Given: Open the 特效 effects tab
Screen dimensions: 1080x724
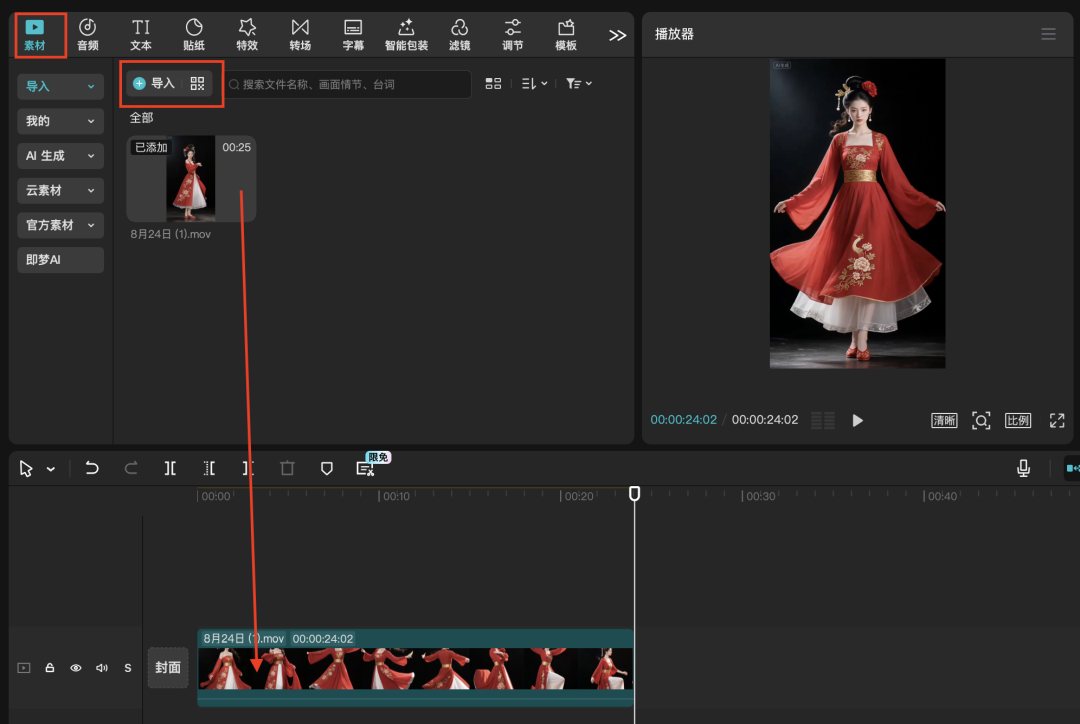Looking at the screenshot, I should click(247, 35).
